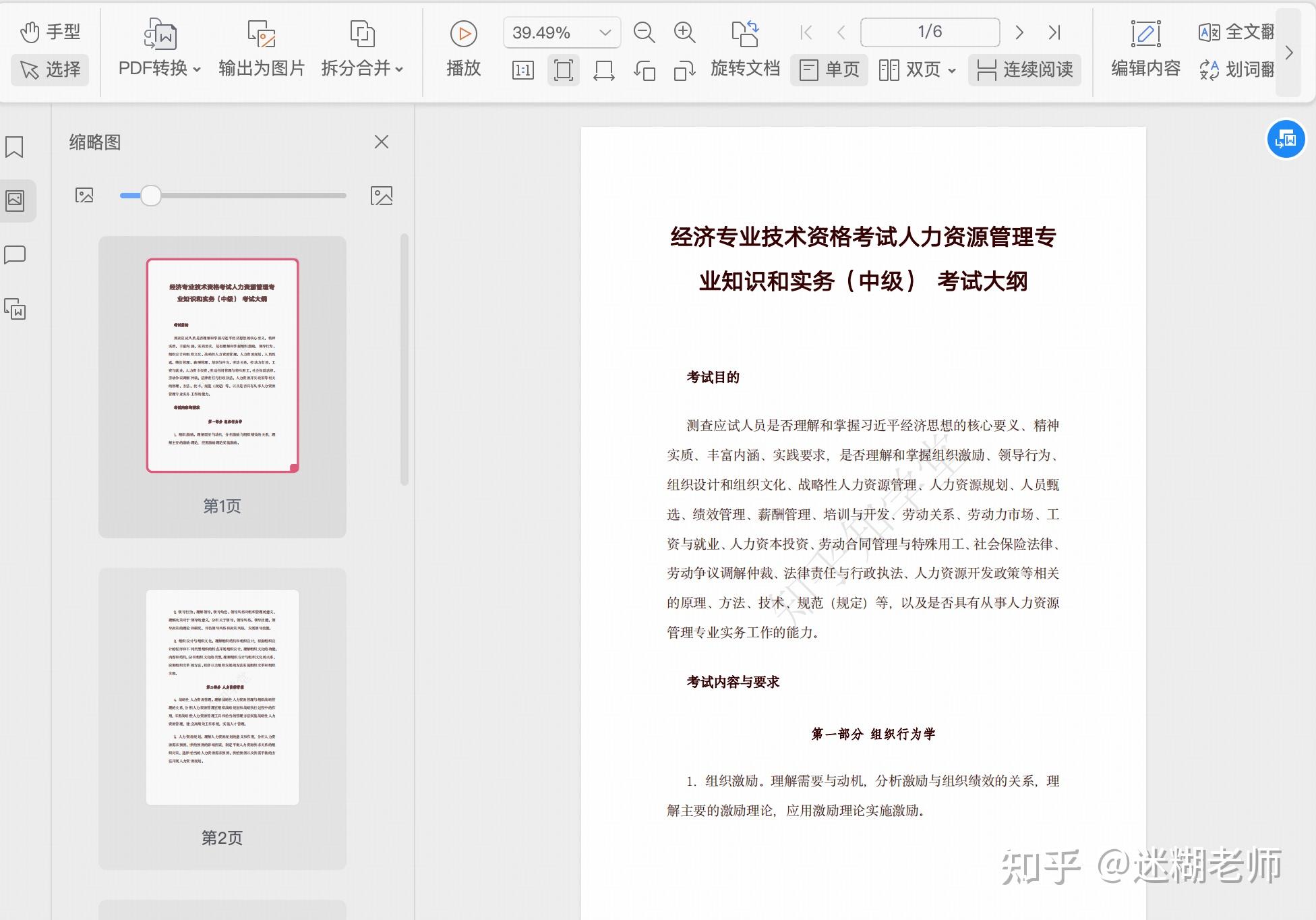The height and width of the screenshot is (920, 1316).
Task: Open the bookmarks panel in the sidebar
Action: click(16, 146)
